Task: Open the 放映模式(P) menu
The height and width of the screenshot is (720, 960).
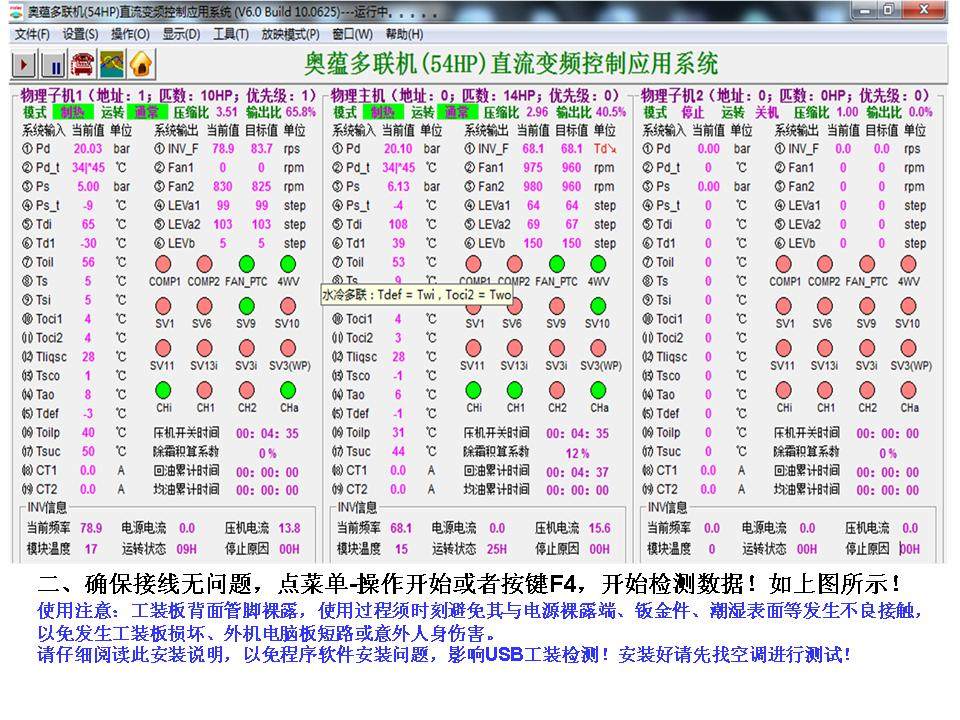Action: pyautogui.click(x=290, y=34)
